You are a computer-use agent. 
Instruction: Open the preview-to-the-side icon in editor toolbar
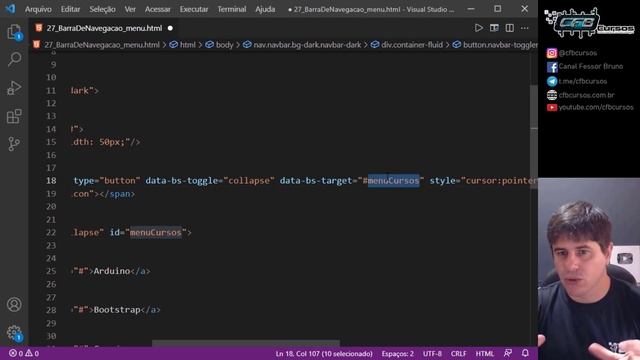tap(494, 28)
